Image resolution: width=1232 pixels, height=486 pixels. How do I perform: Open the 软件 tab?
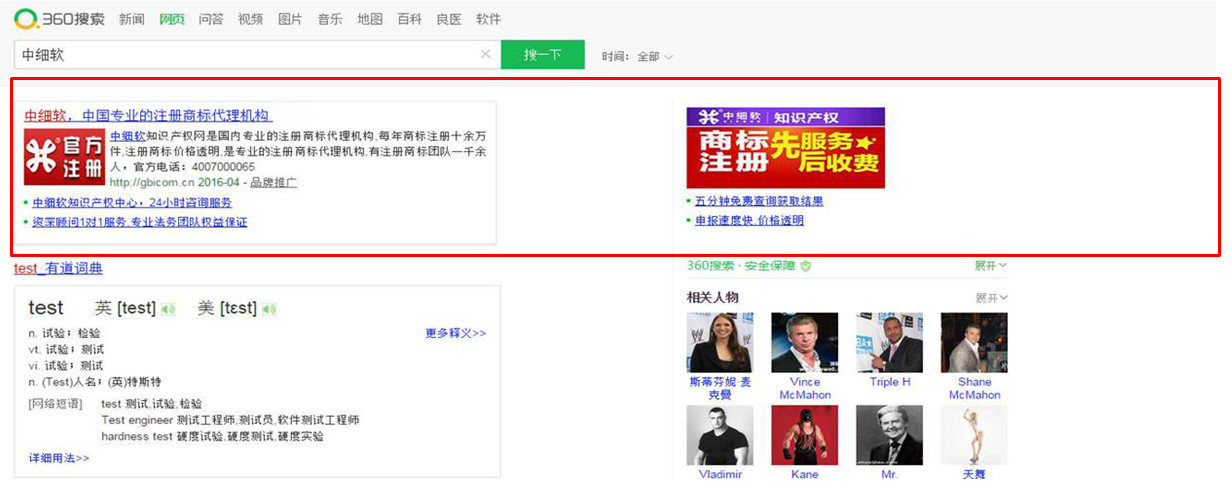488,20
